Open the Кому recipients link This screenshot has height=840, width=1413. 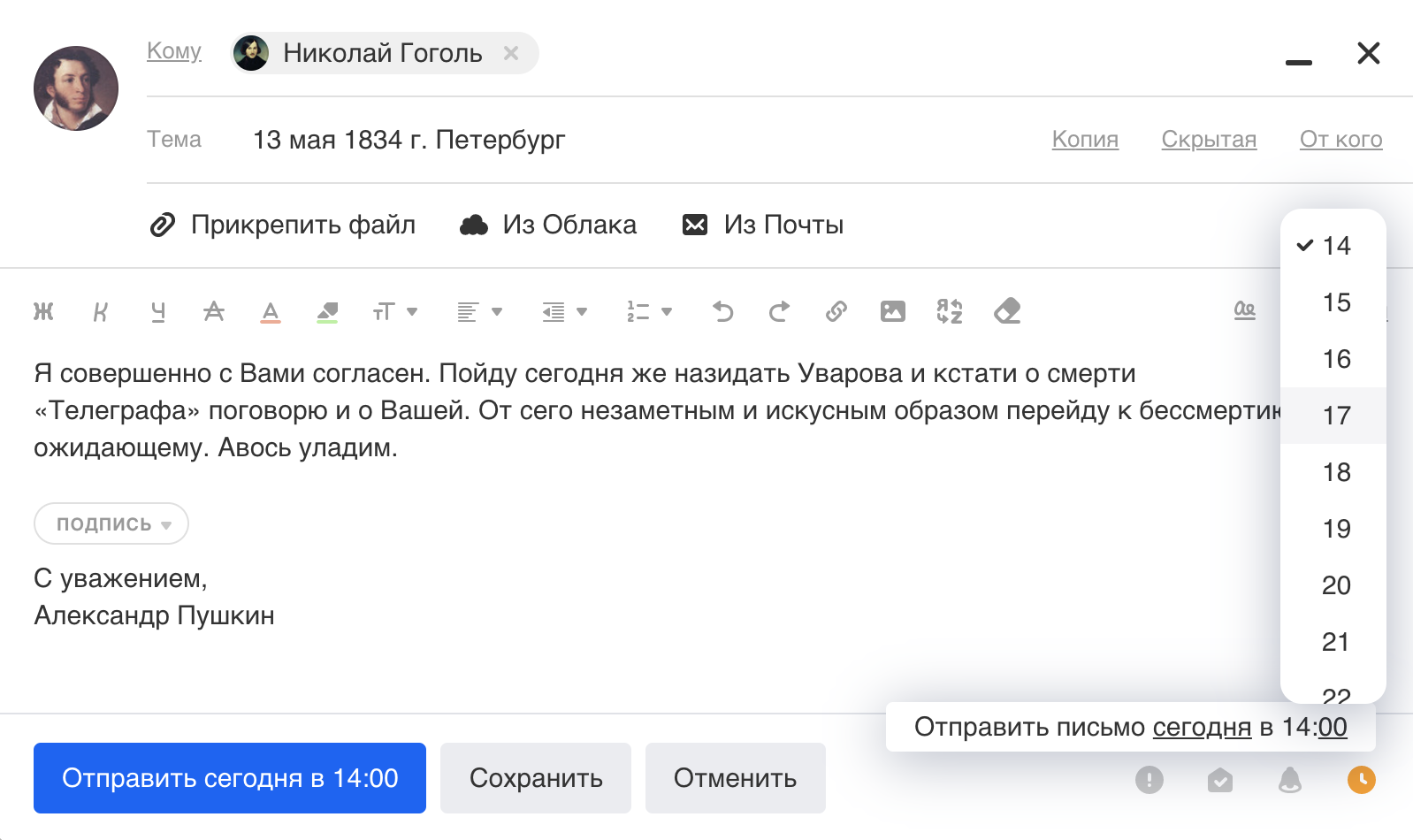coord(174,51)
